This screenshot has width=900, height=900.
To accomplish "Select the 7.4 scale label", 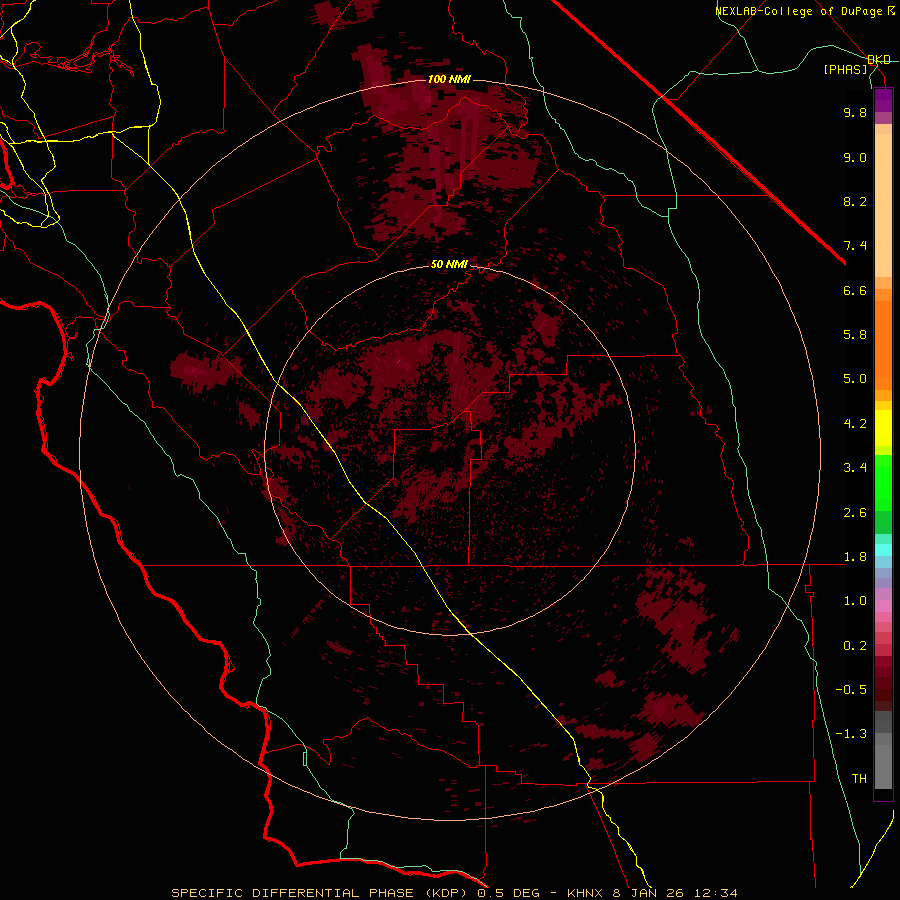I will [x=855, y=246].
